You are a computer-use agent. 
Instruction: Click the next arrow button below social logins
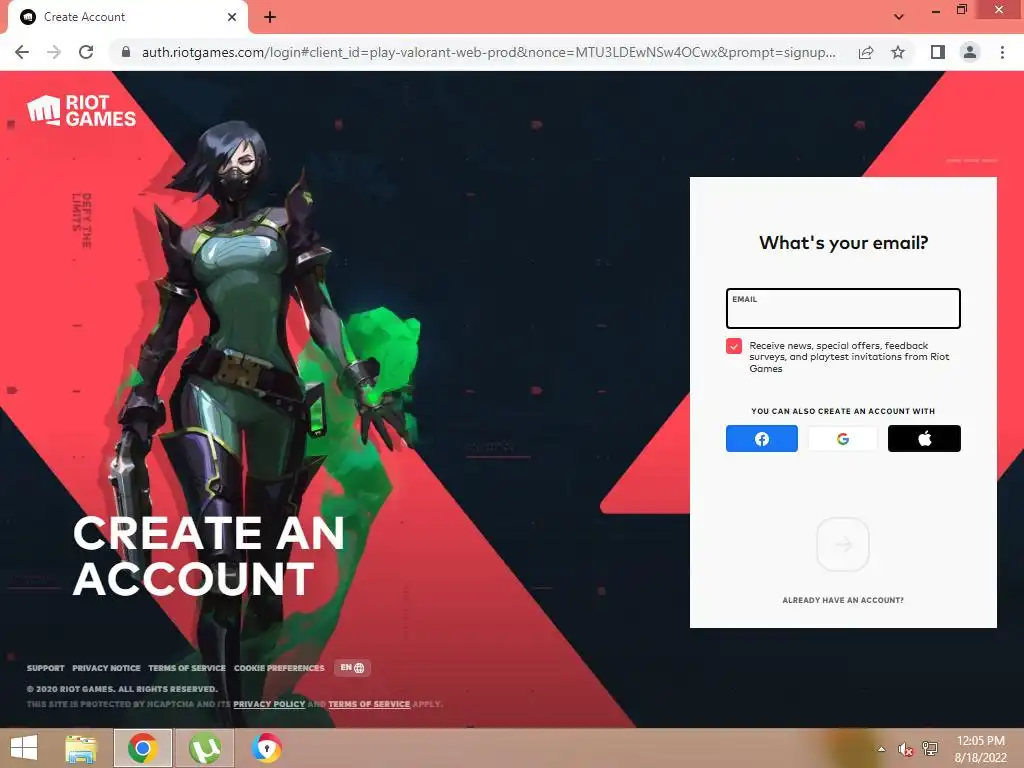pyautogui.click(x=842, y=544)
